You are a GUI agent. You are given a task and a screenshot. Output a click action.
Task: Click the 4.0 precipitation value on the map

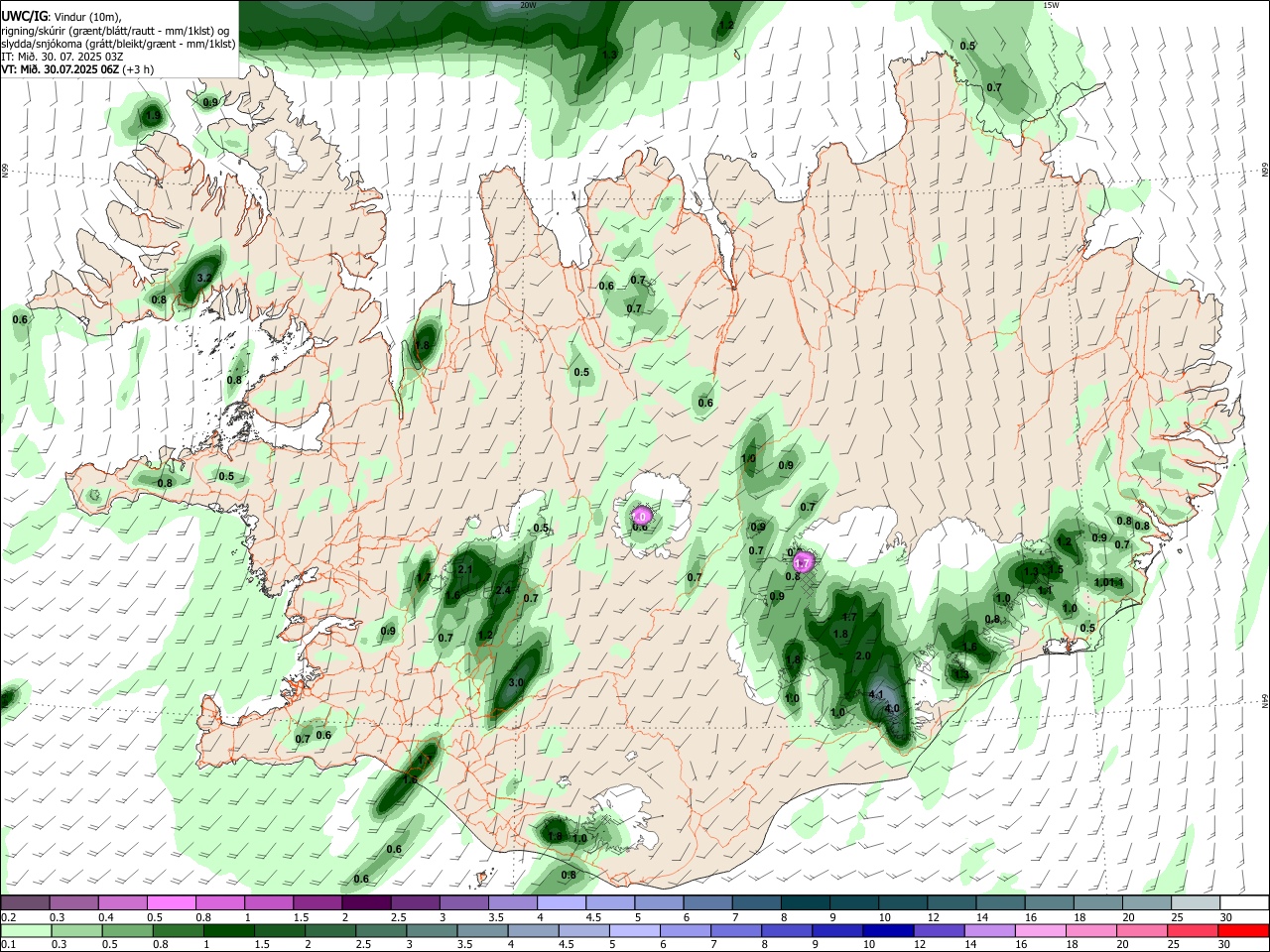coord(892,709)
